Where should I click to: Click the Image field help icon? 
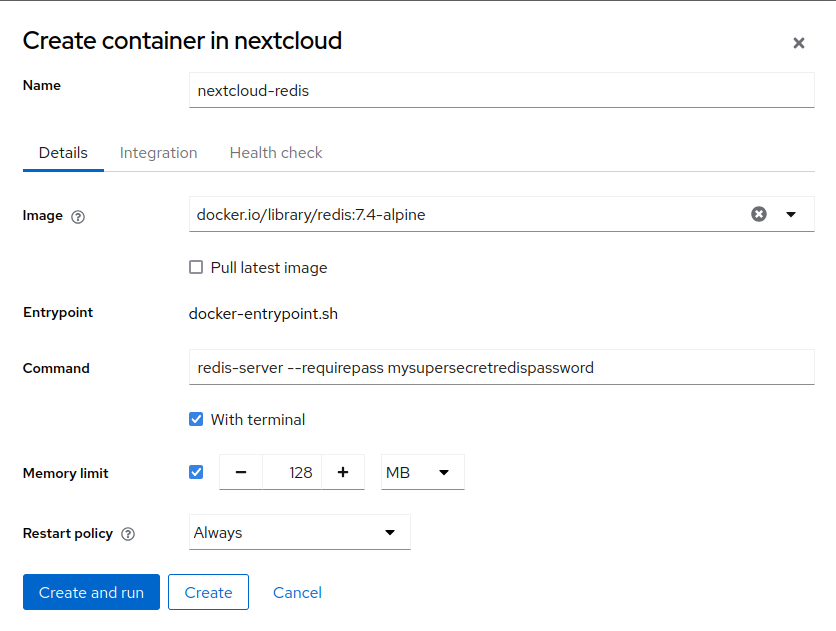[x=78, y=216]
